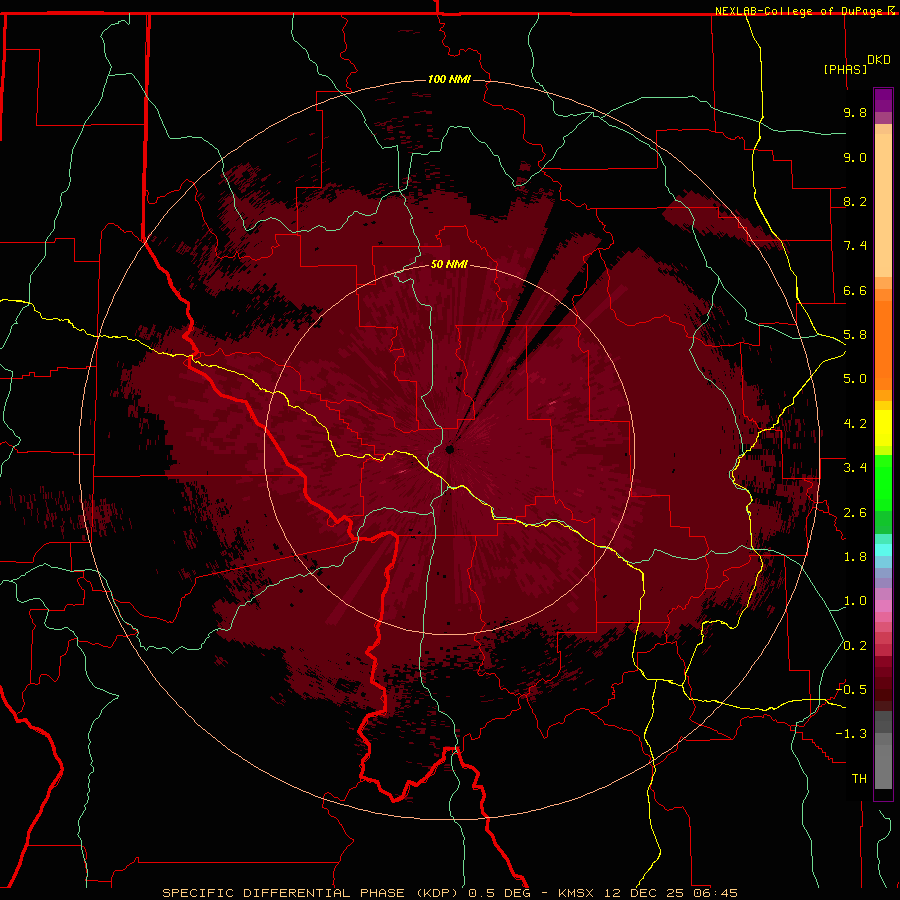Pick the bright green color bar segment
The width and height of the screenshot is (900, 900).
point(883,482)
